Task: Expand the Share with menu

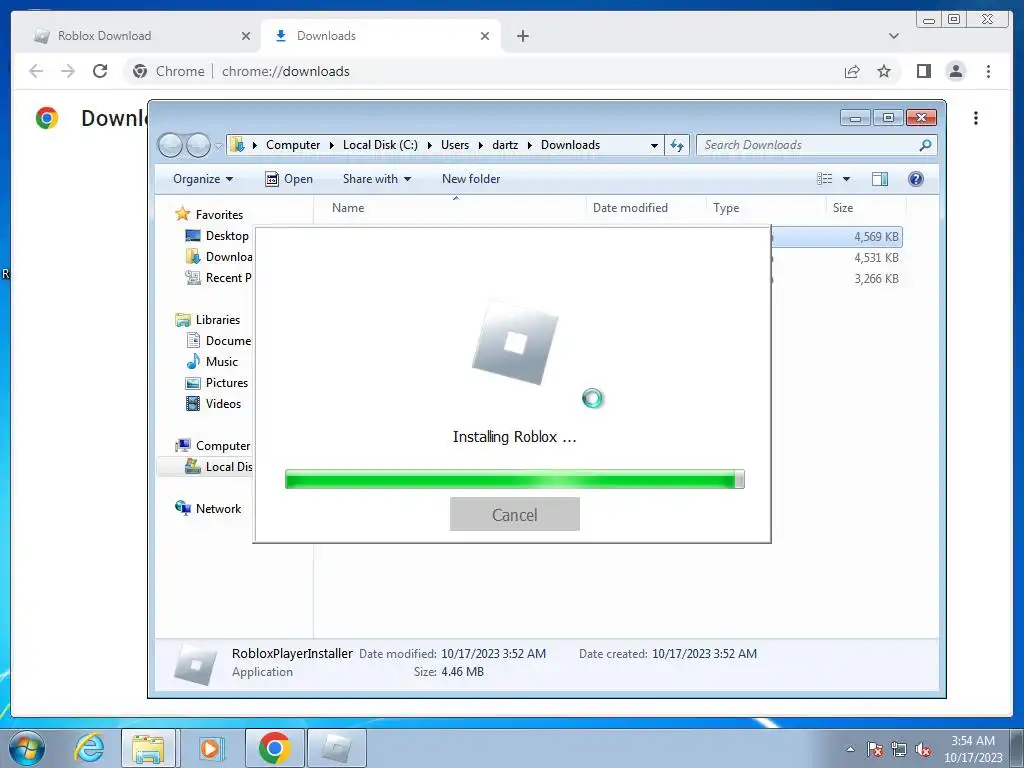Action: tap(377, 179)
